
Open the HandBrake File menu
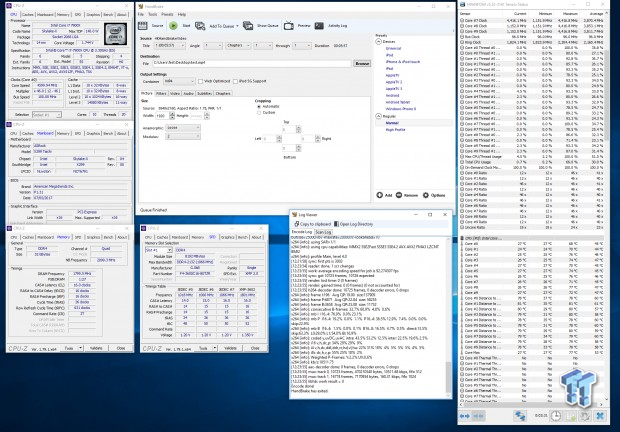pos(141,14)
